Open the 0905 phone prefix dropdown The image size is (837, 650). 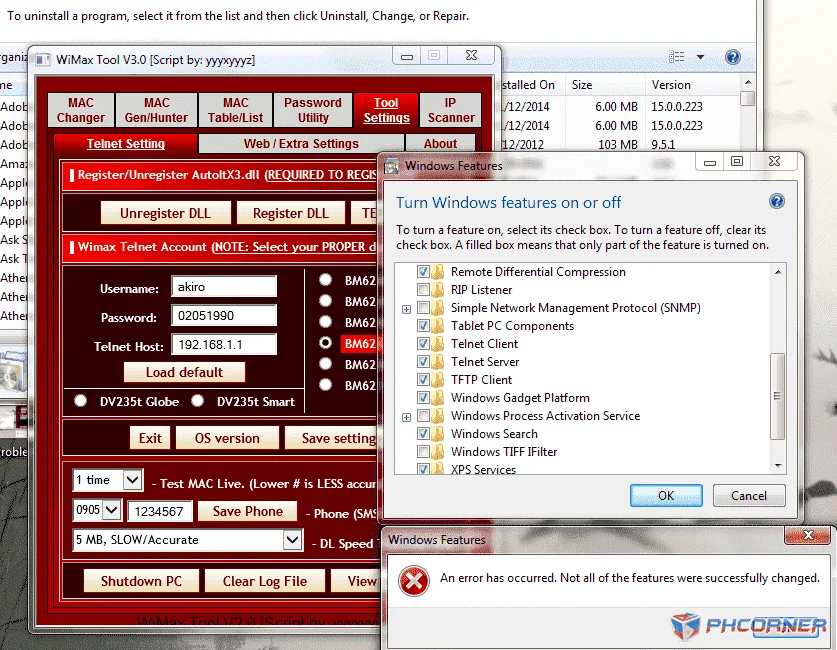[112, 510]
